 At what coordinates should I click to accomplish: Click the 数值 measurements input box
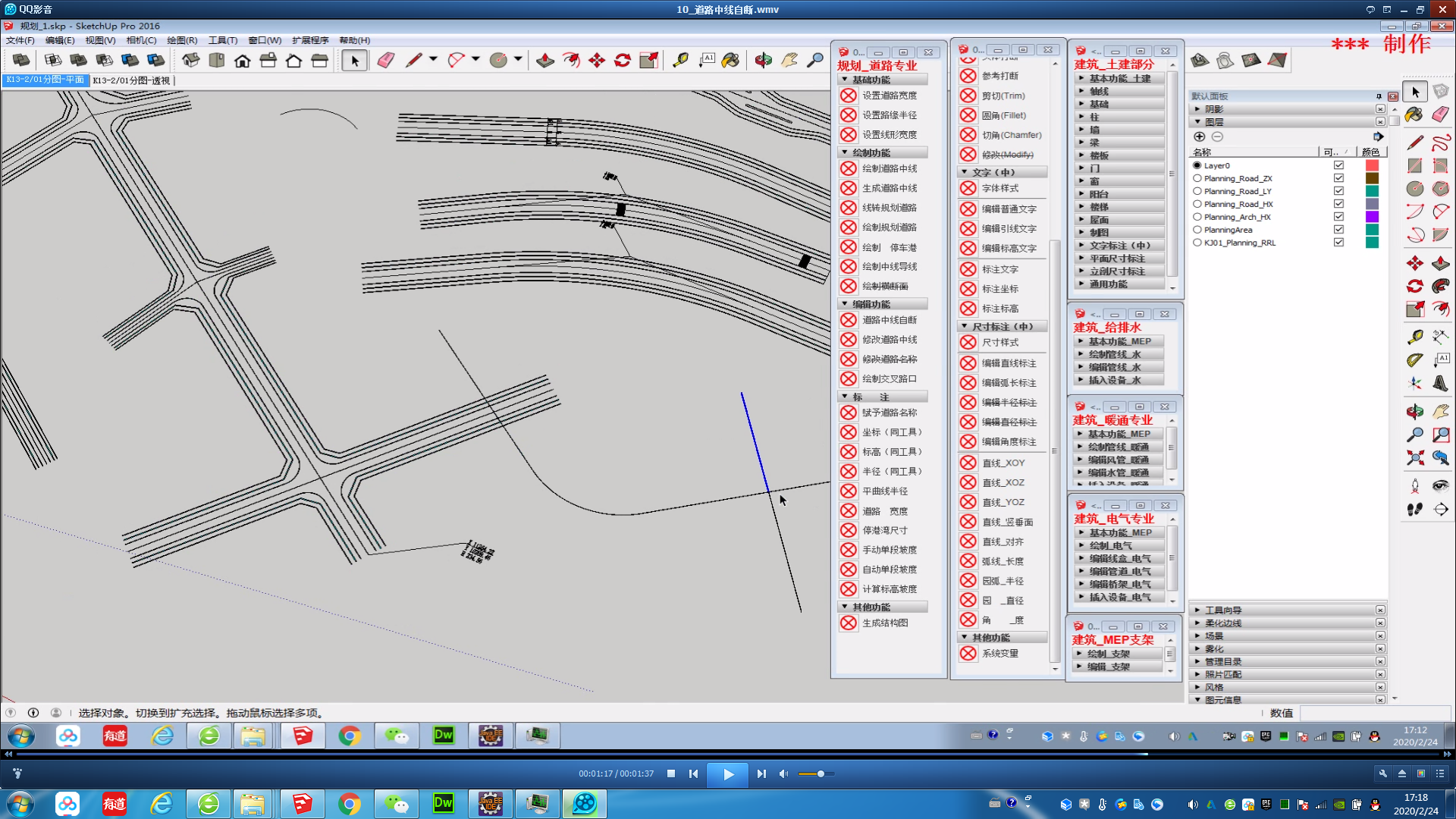point(1376,714)
